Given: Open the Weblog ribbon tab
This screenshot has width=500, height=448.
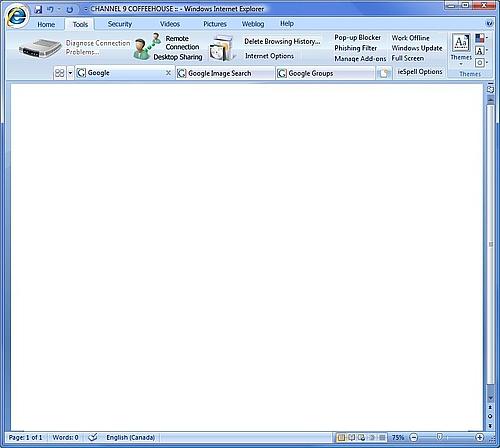Looking at the screenshot, I should pos(253,24).
